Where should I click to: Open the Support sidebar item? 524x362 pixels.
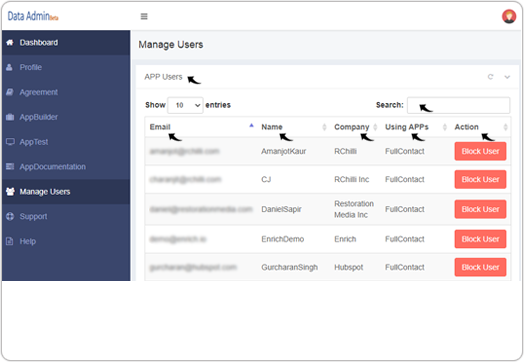tap(66, 216)
